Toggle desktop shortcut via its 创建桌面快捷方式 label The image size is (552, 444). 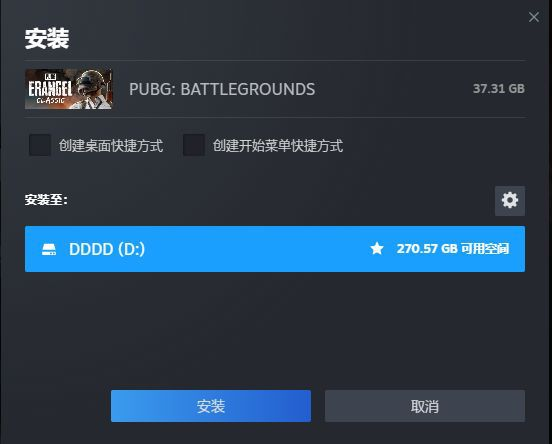point(111,146)
